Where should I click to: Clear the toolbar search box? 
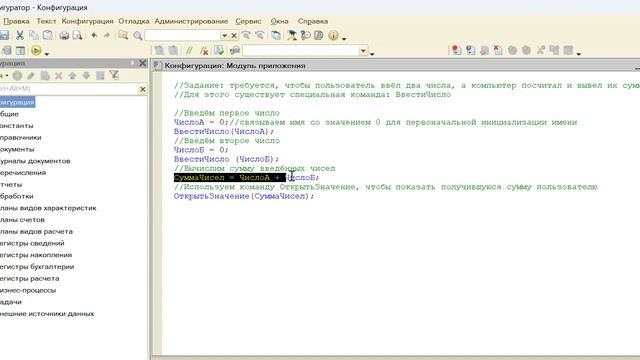point(234,36)
